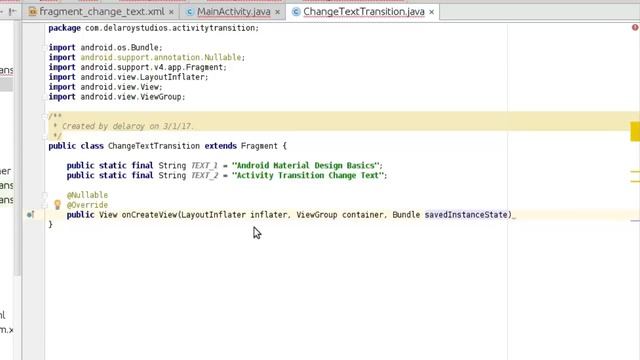Click the "Android Material Design Basics" string
640x360 pixels.
pos(306,165)
